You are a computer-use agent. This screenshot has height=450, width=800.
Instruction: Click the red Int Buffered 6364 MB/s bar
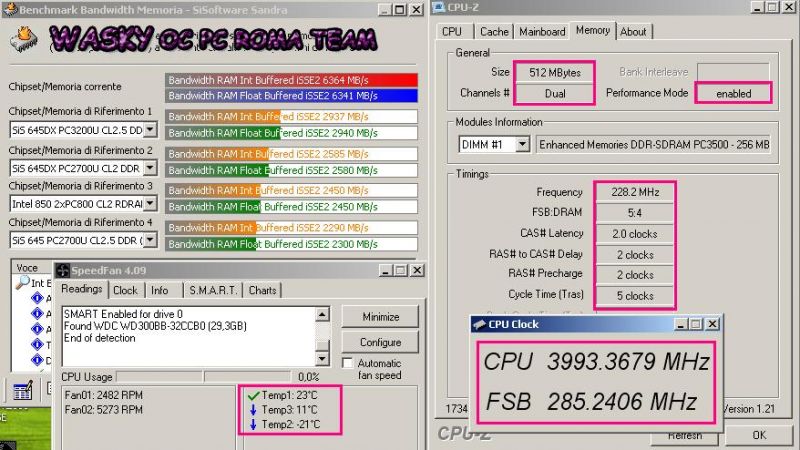[x=291, y=80]
